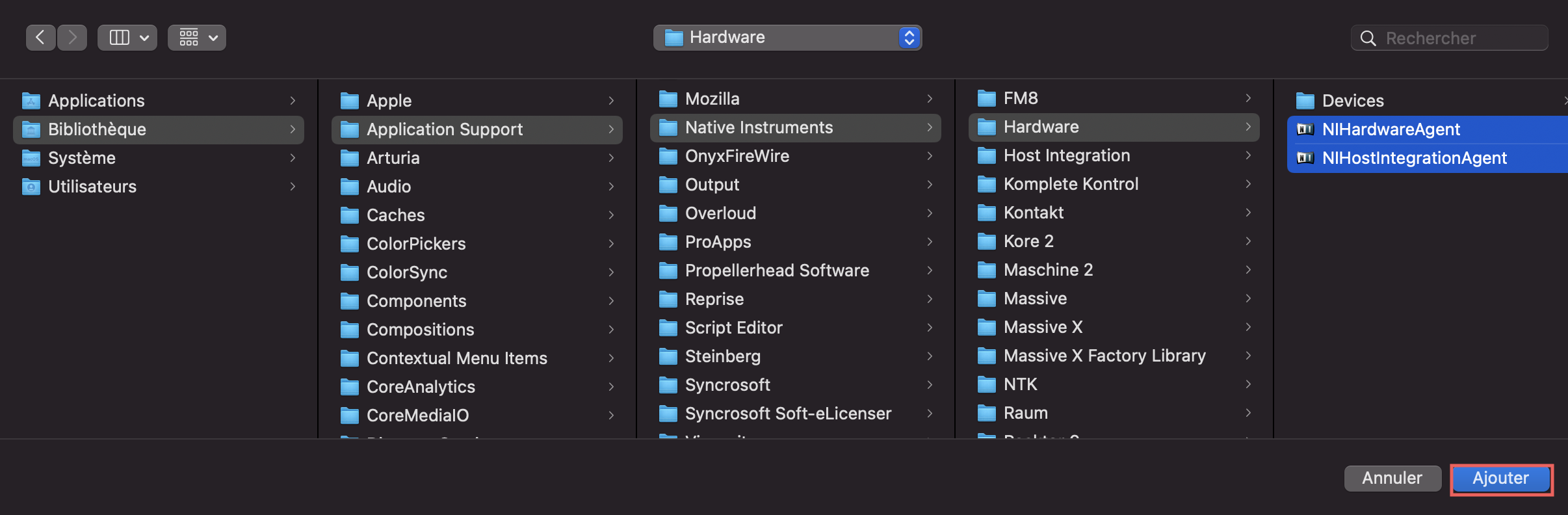The image size is (1568, 515).
Task: Click the magnifying glass search icon
Action: coord(1368,38)
